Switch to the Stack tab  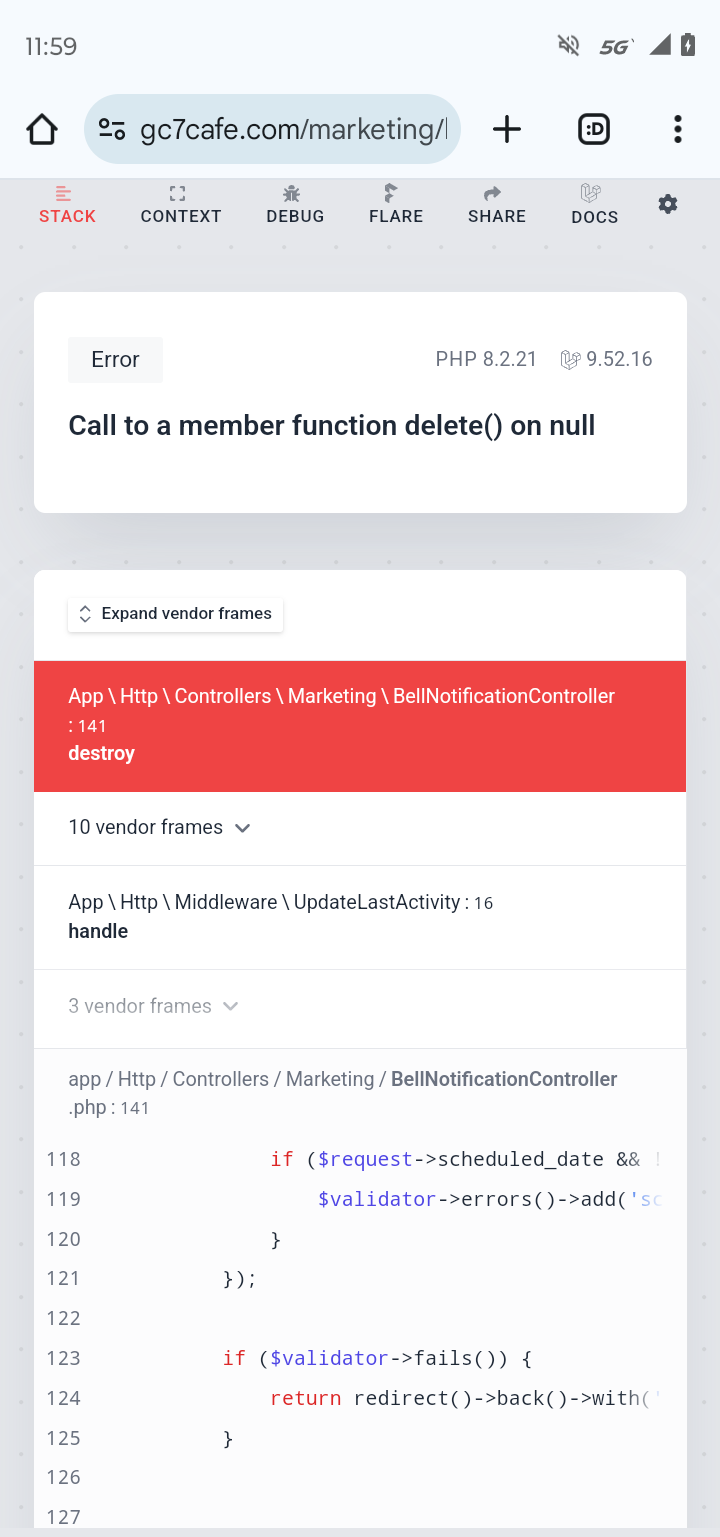tap(67, 204)
